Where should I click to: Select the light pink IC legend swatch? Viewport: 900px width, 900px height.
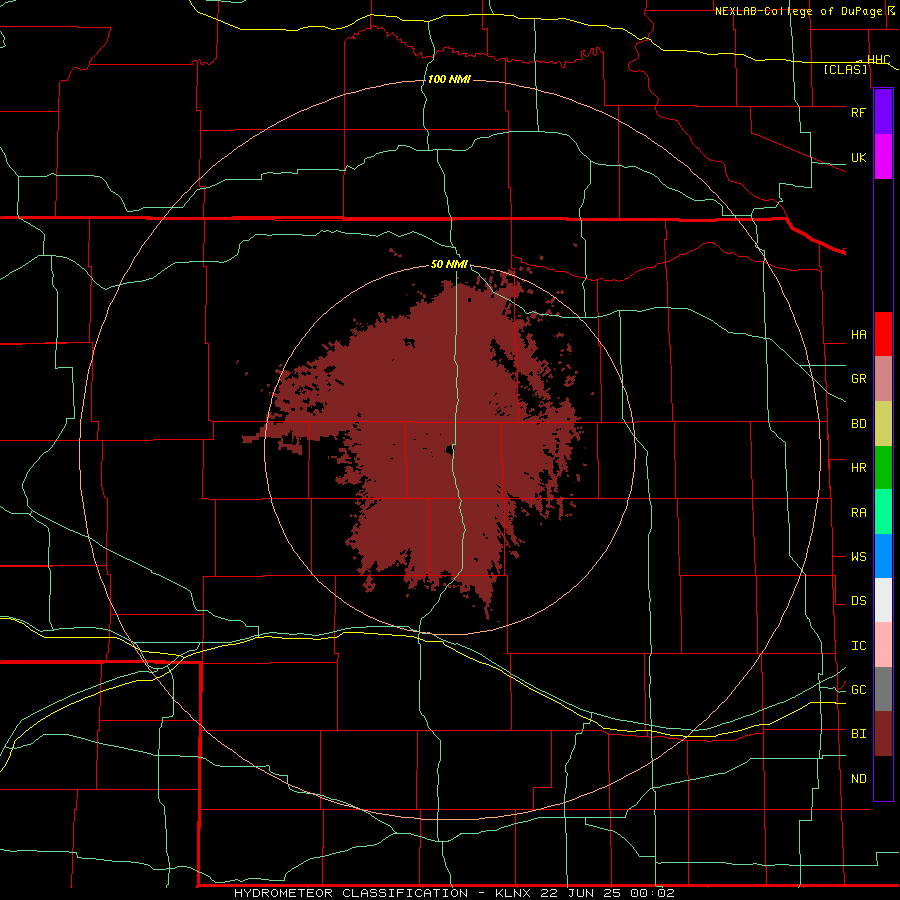click(883, 645)
